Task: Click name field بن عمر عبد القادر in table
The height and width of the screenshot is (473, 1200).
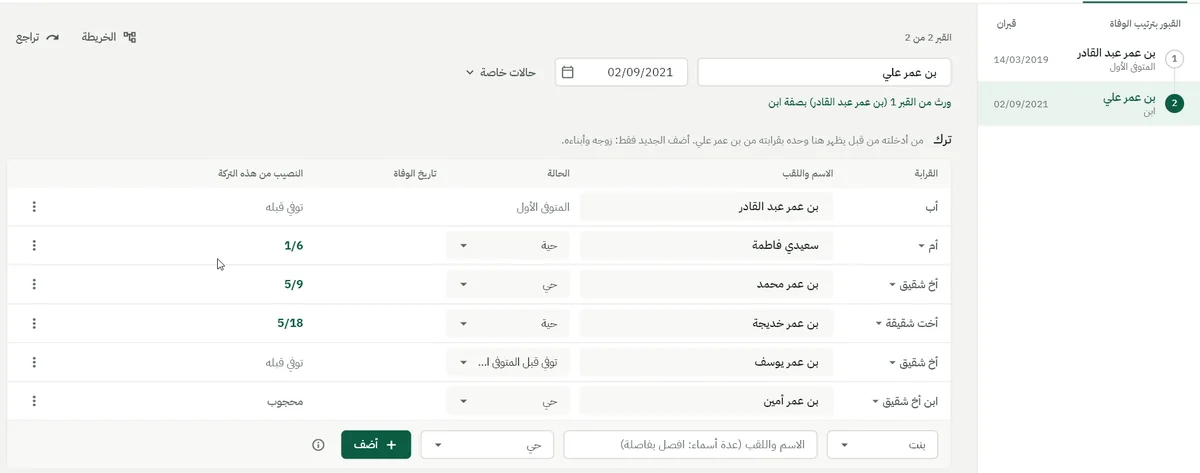Action: click(706, 207)
